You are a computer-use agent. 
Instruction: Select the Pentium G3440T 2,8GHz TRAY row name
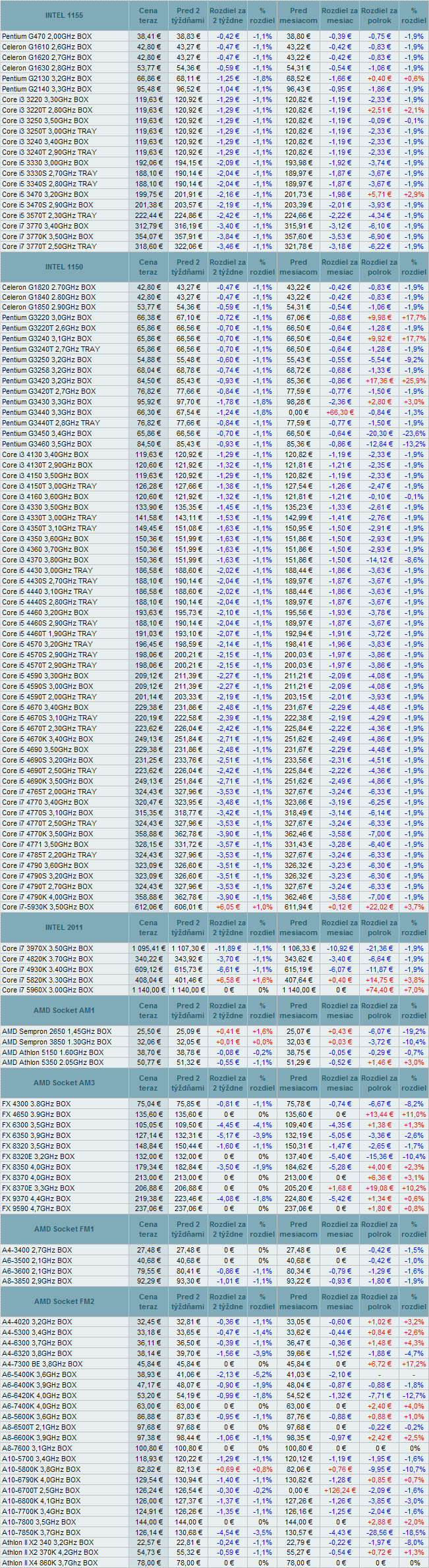click(51, 423)
